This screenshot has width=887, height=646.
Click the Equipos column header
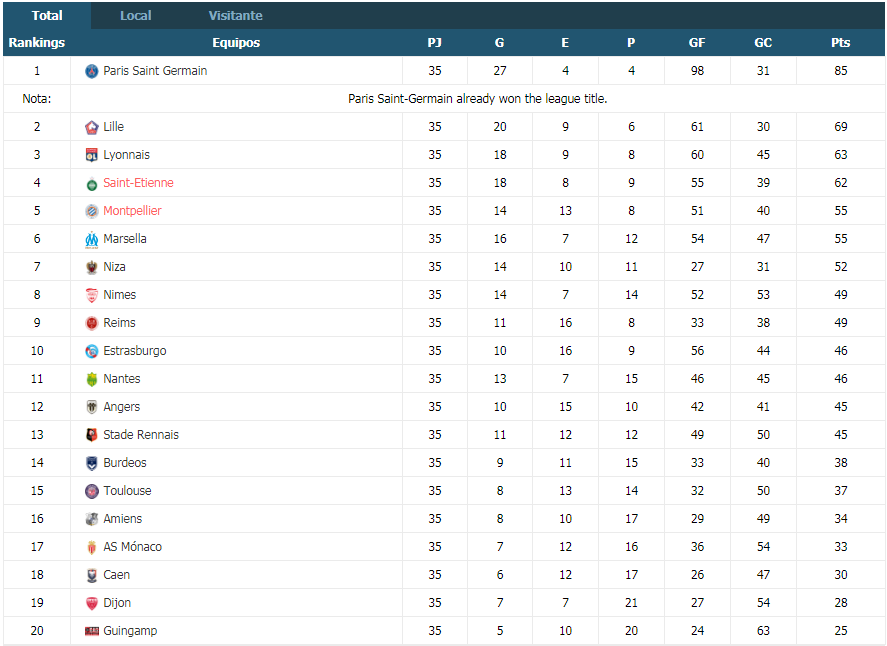tap(236, 43)
